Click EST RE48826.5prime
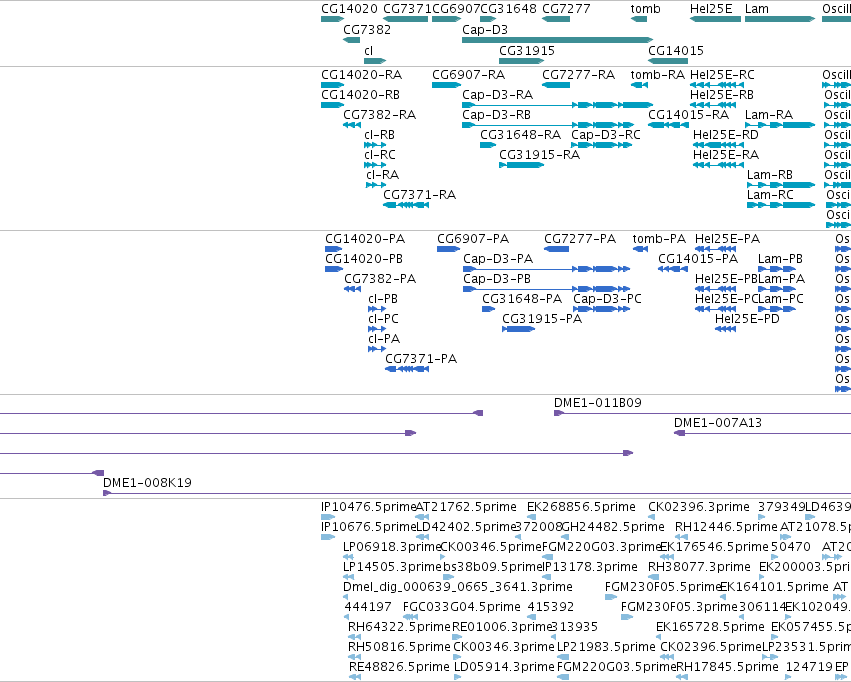The width and height of the screenshot is (851, 682). [399, 667]
